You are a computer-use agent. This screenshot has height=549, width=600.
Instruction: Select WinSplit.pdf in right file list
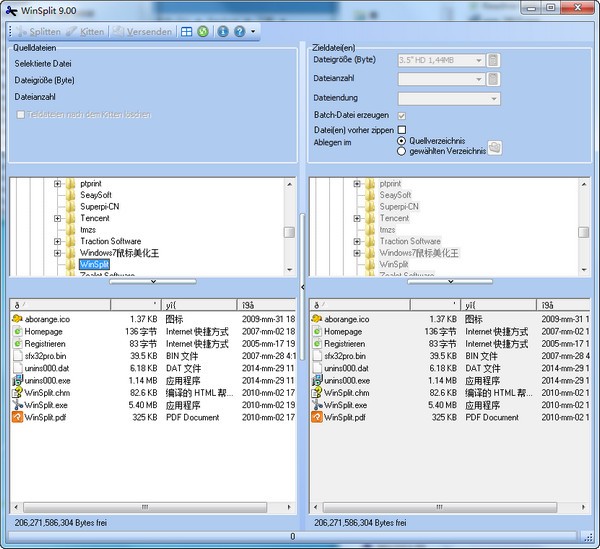(x=345, y=417)
